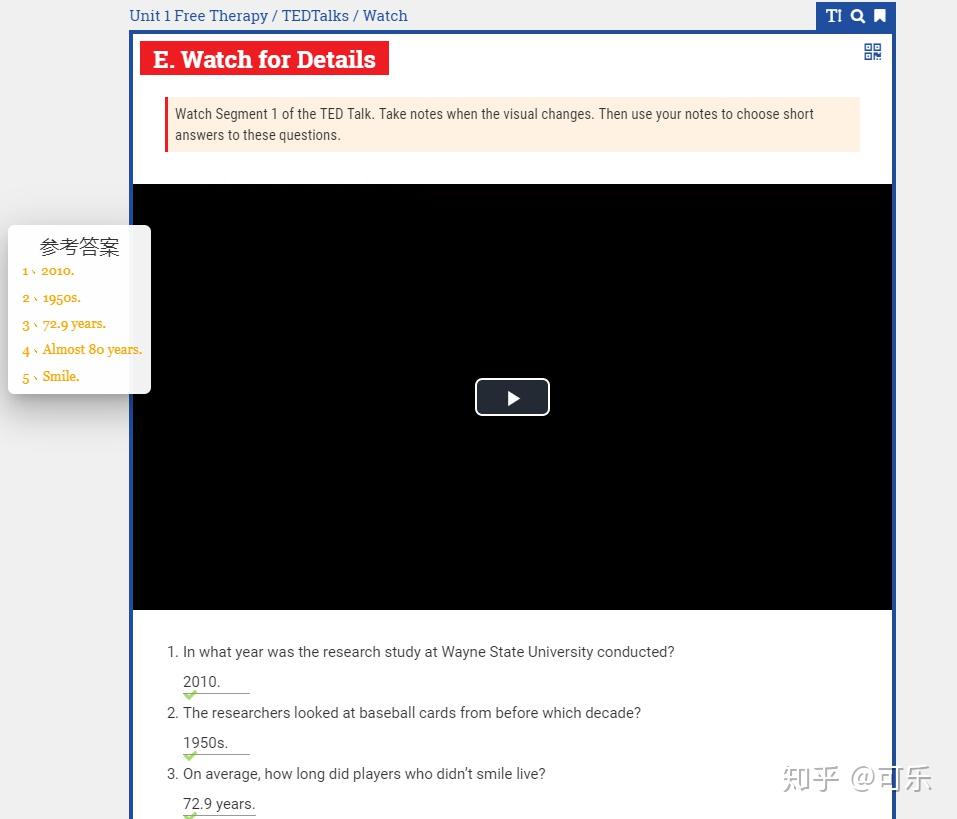Image resolution: width=957 pixels, height=819 pixels.
Task: Click the TEDTalks breadcrumb link
Action: tap(316, 15)
